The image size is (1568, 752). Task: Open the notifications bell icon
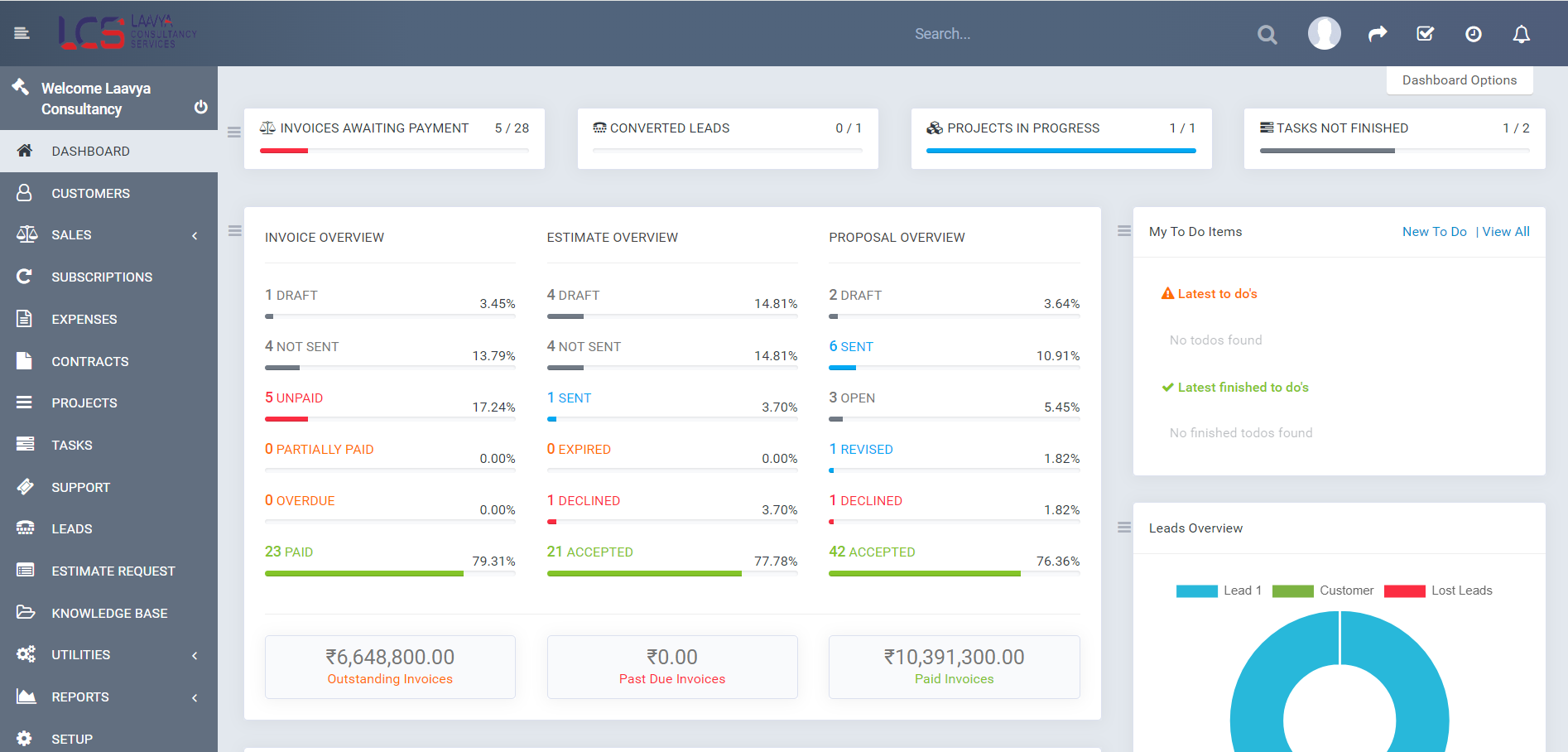pos(1521,34)
